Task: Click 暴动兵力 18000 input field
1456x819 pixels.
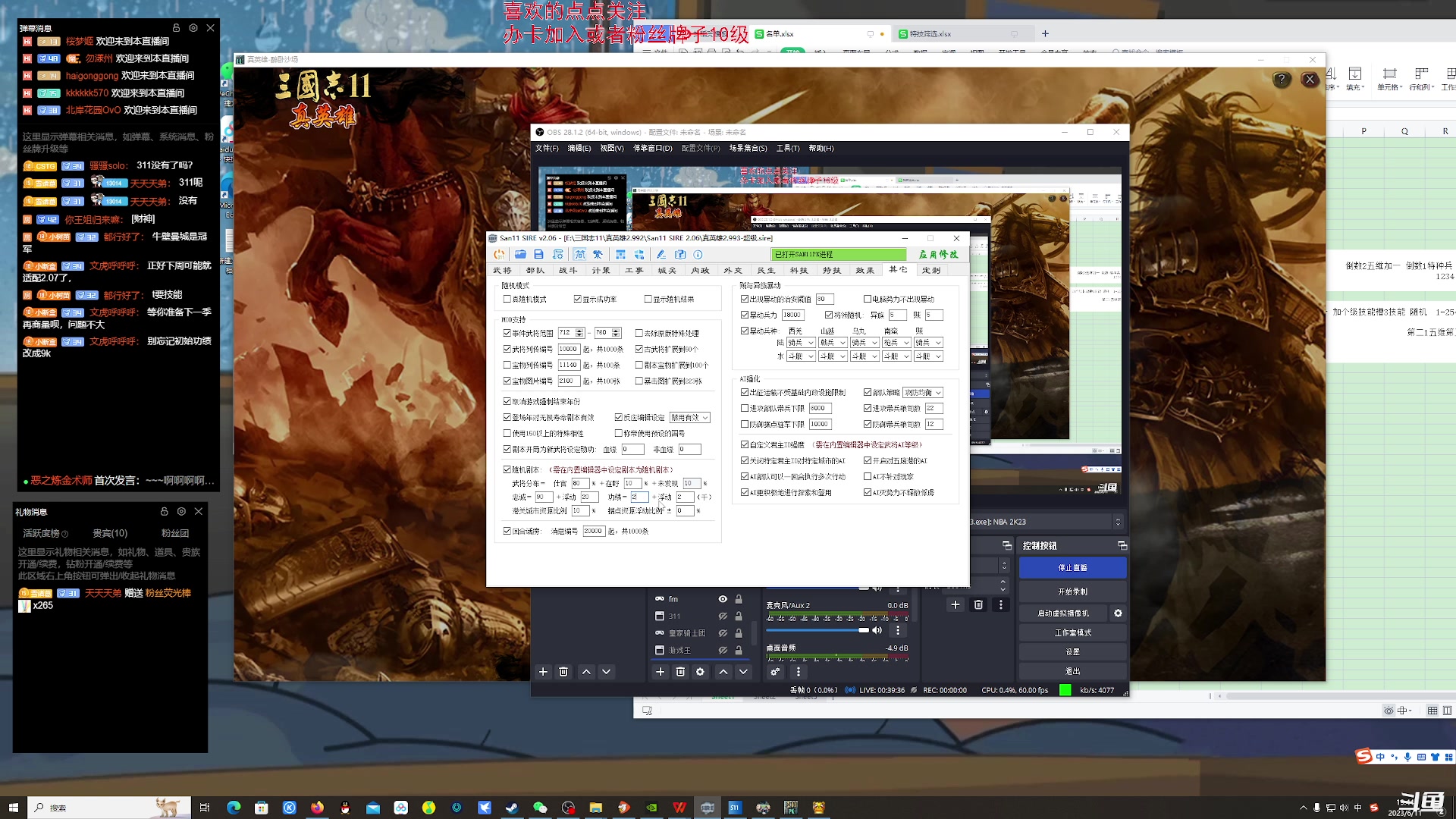Action: coord(792,315)
